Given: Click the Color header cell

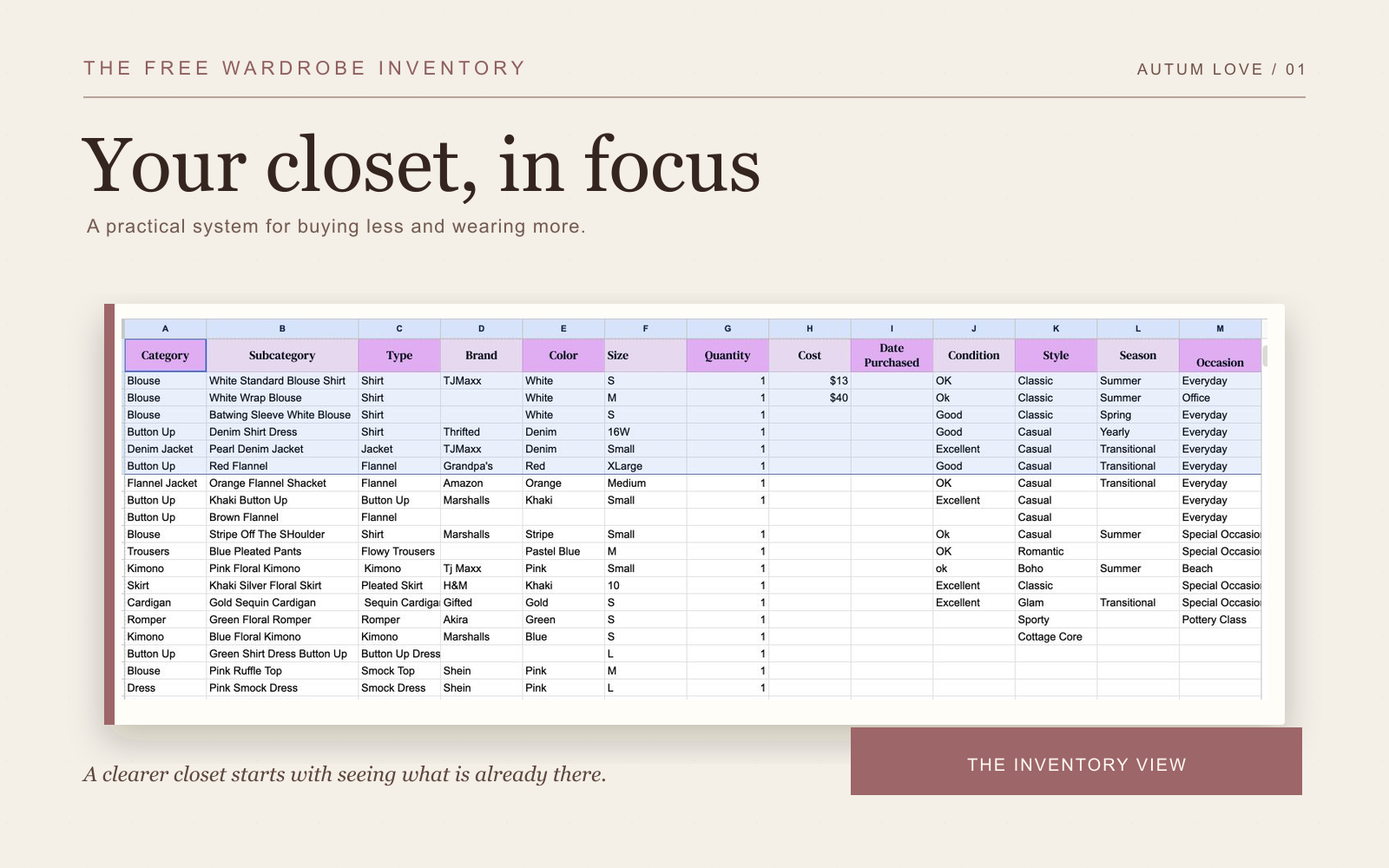Looking at the screenshot, I should point(563,355).
